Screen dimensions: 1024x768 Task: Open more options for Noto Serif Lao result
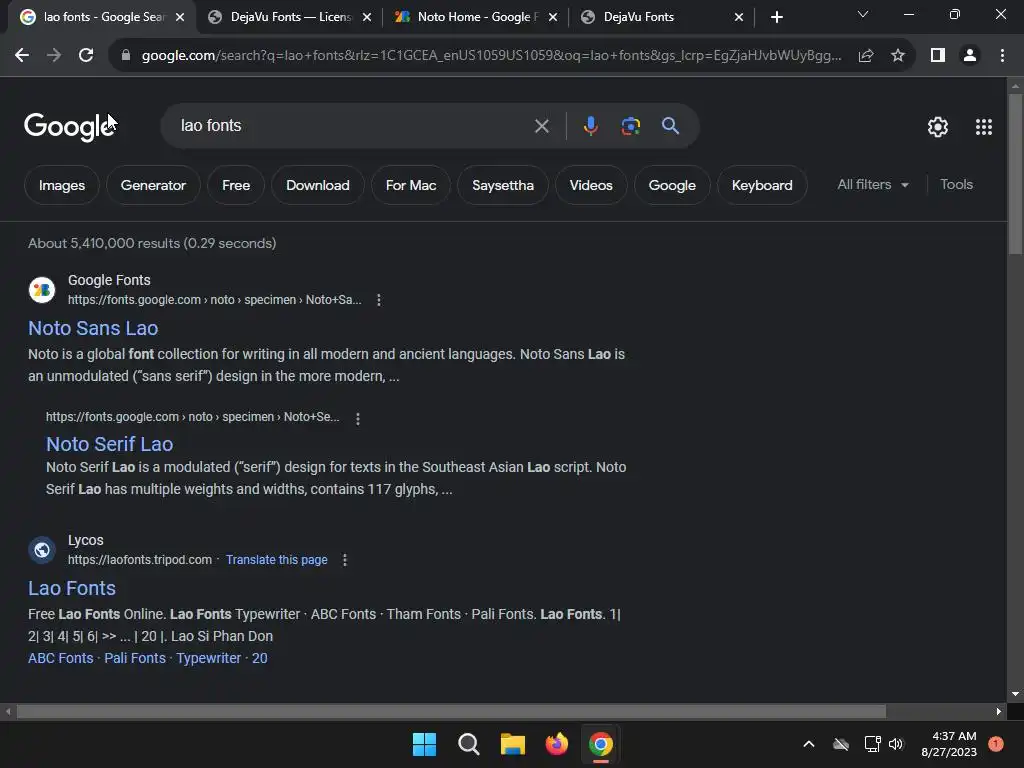358,419
